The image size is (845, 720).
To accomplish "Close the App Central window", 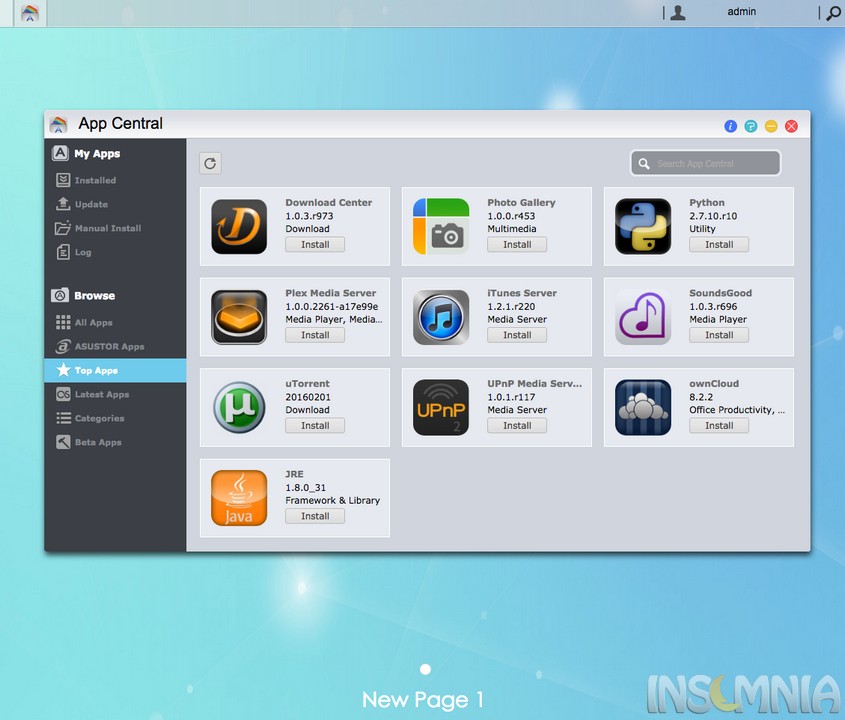I will tap(792, 126).
